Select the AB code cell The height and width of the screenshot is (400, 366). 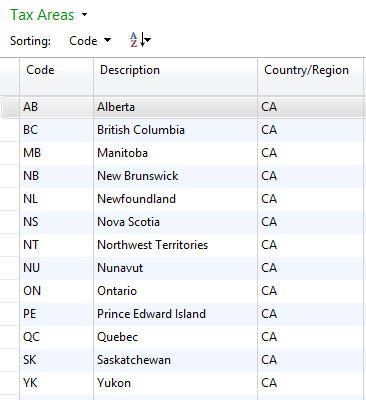(57, 107)
